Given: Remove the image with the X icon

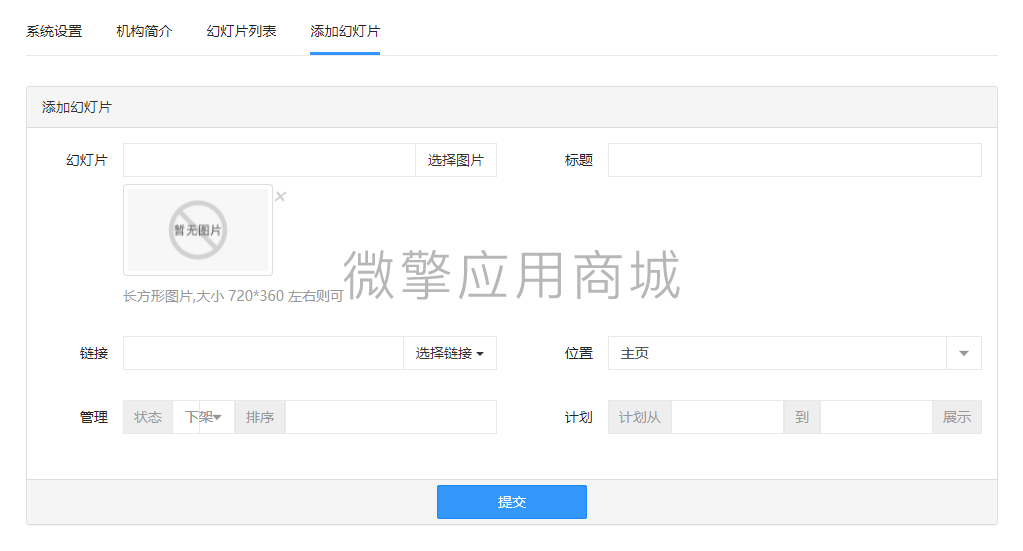Looking at the screenshot, I should pos(281,196).
